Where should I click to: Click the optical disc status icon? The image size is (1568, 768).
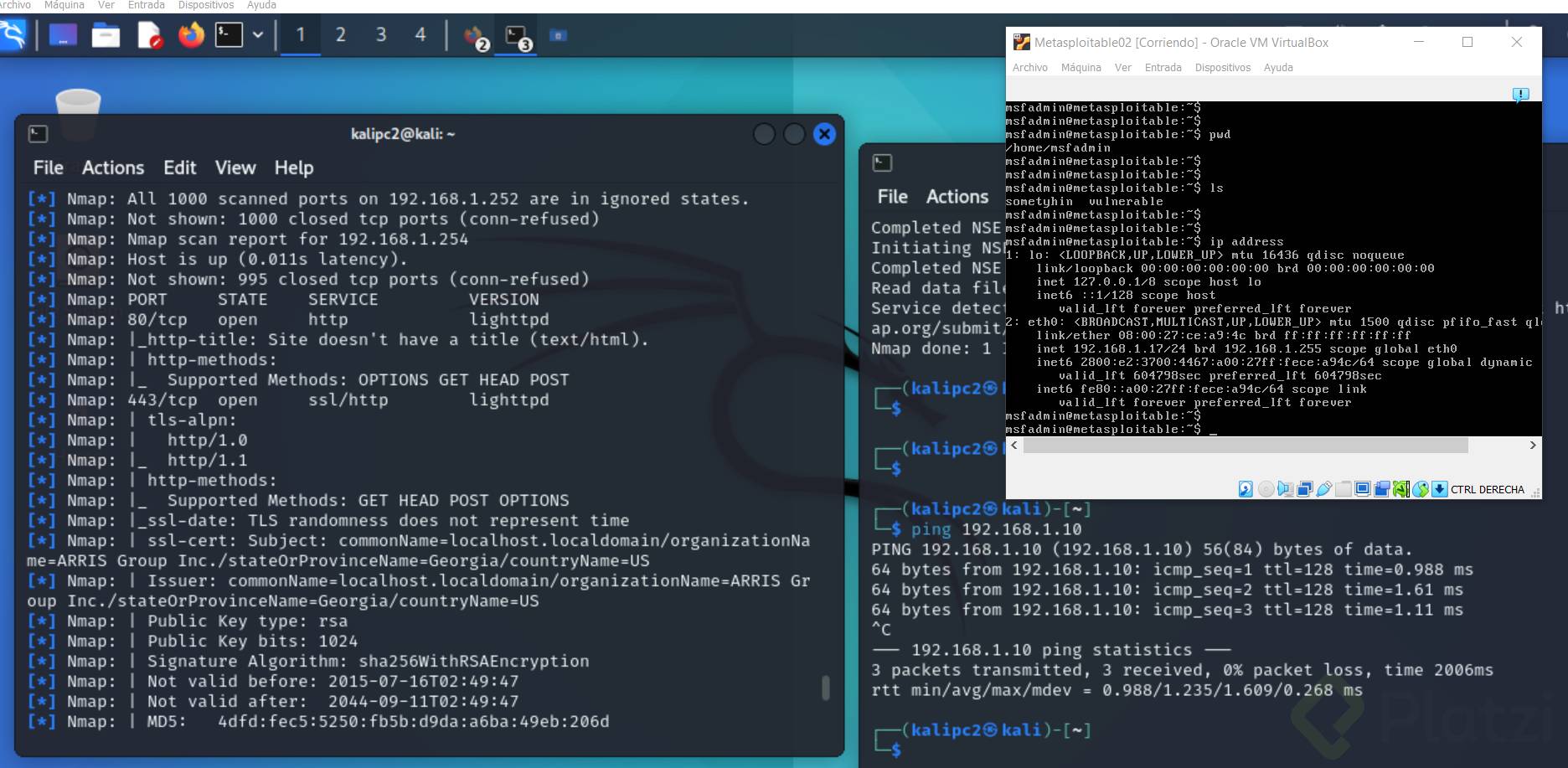click(x=1266, y=489)
